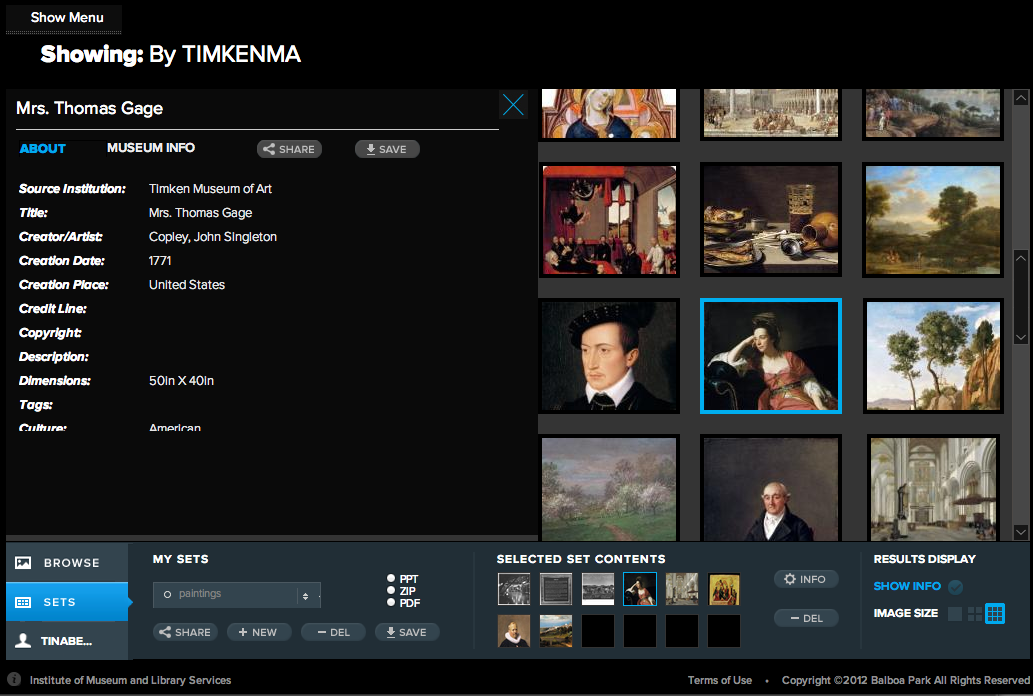Open the paintings set dropdown
Image resolution: width=1033 pixels, height=696 pixels.
coord(237,595)
